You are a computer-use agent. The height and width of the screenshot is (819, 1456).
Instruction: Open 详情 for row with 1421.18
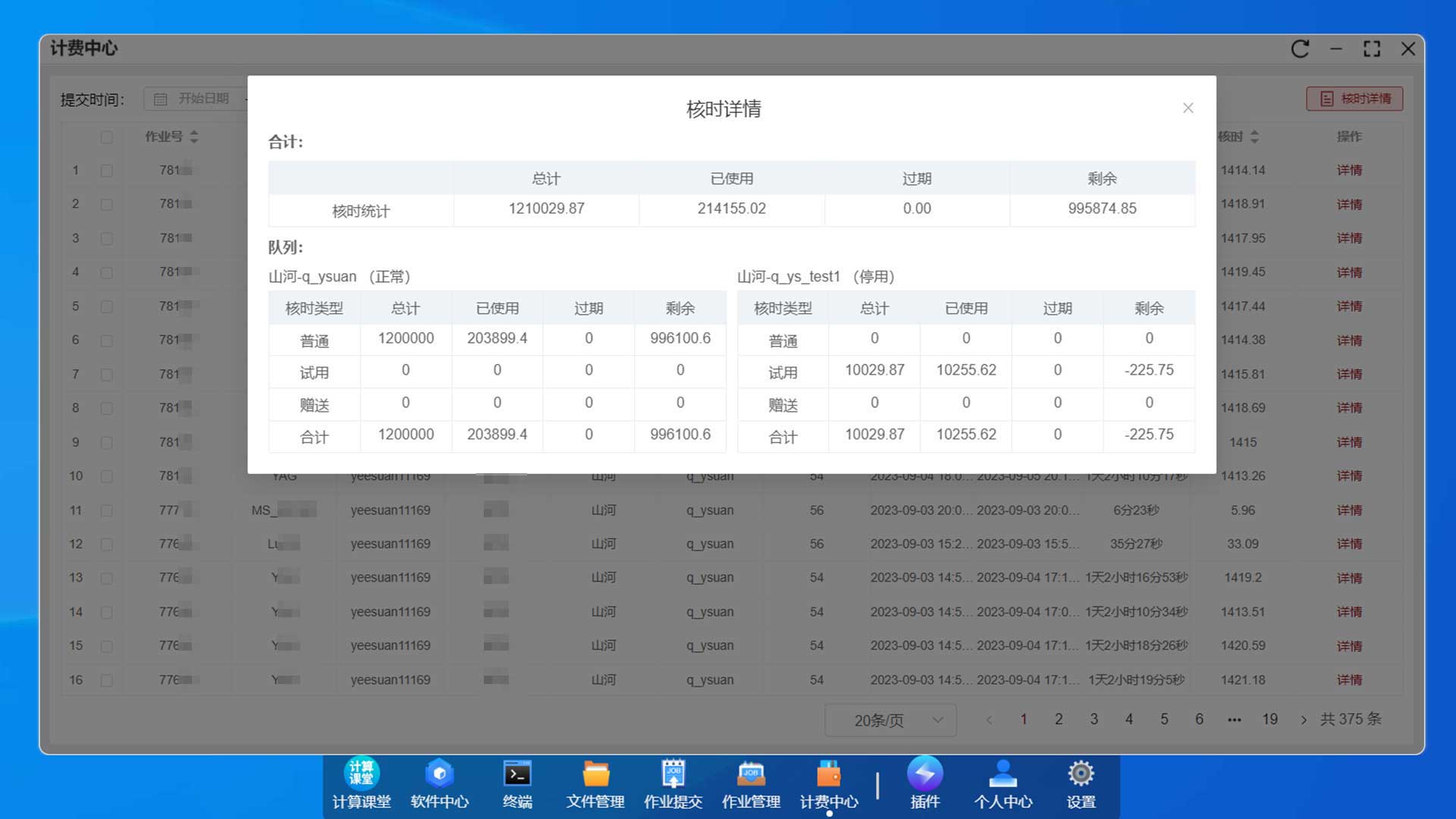pyautogui.click(x=1349, y=680)
